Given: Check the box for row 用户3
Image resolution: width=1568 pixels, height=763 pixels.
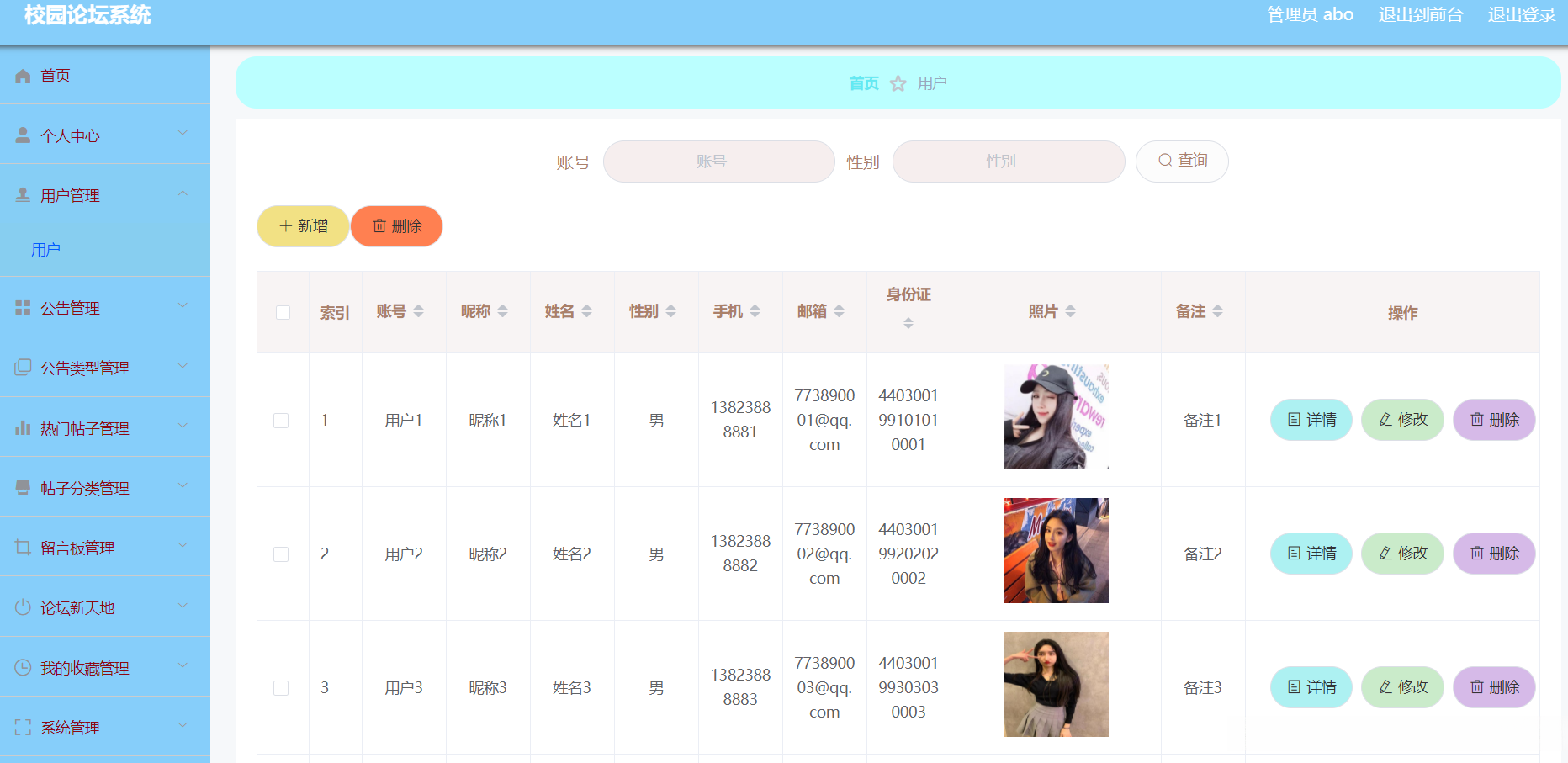Looking at the screenshot, I should point(281,688).
